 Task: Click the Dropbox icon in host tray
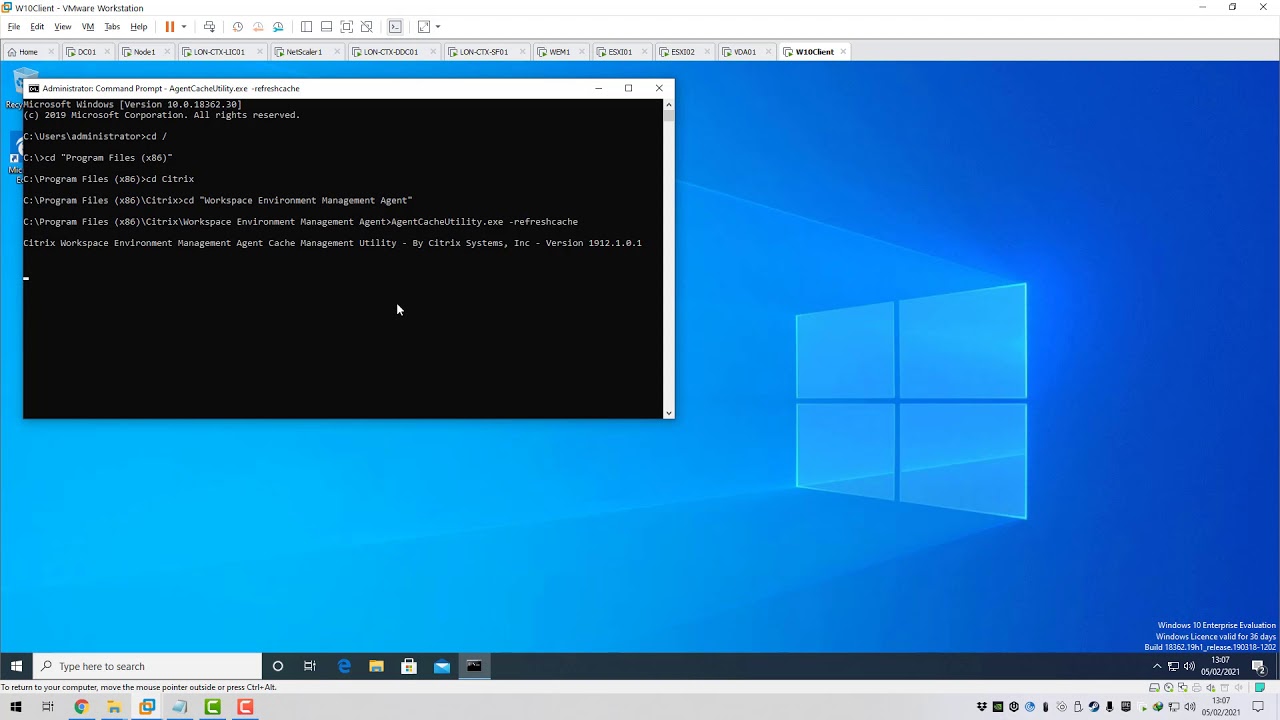(982, 707)
